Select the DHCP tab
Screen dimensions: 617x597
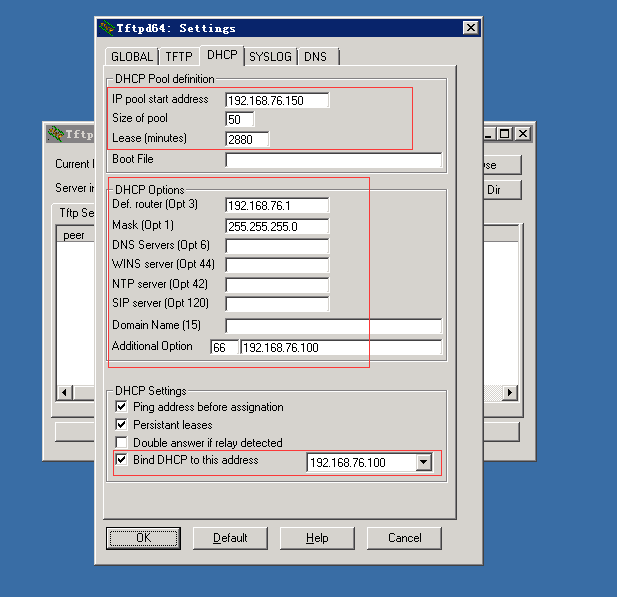click(x=222, y=55)
